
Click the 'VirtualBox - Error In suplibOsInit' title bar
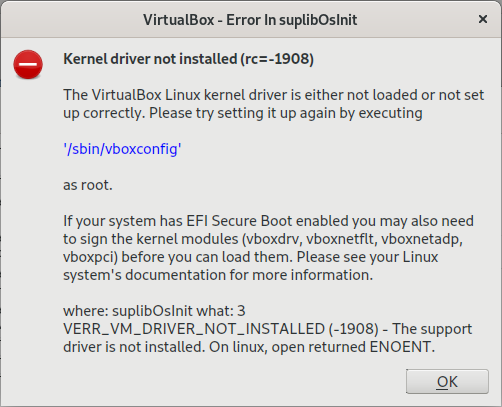pyautogui.click(x=250, y=20)
